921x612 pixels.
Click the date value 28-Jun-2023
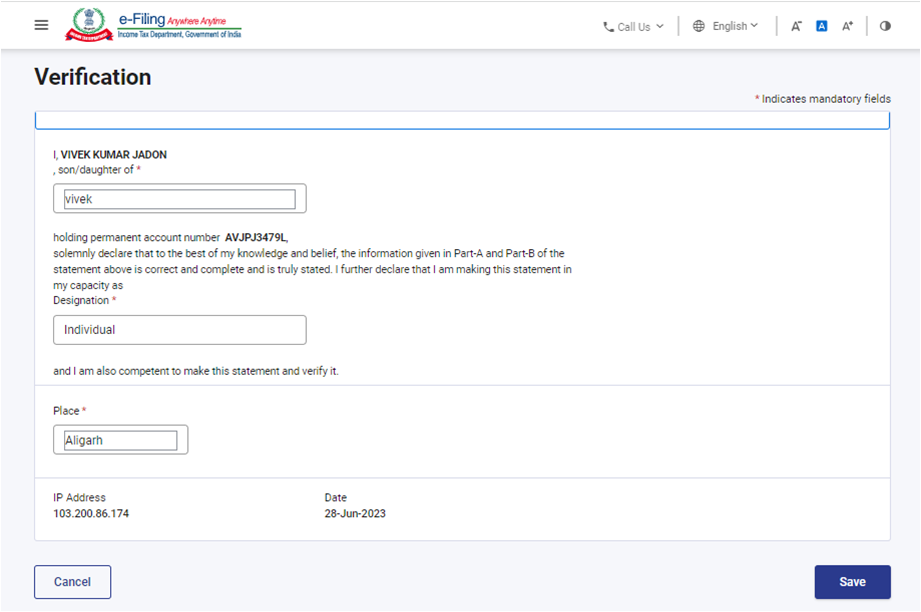click(x=355, y=514)
